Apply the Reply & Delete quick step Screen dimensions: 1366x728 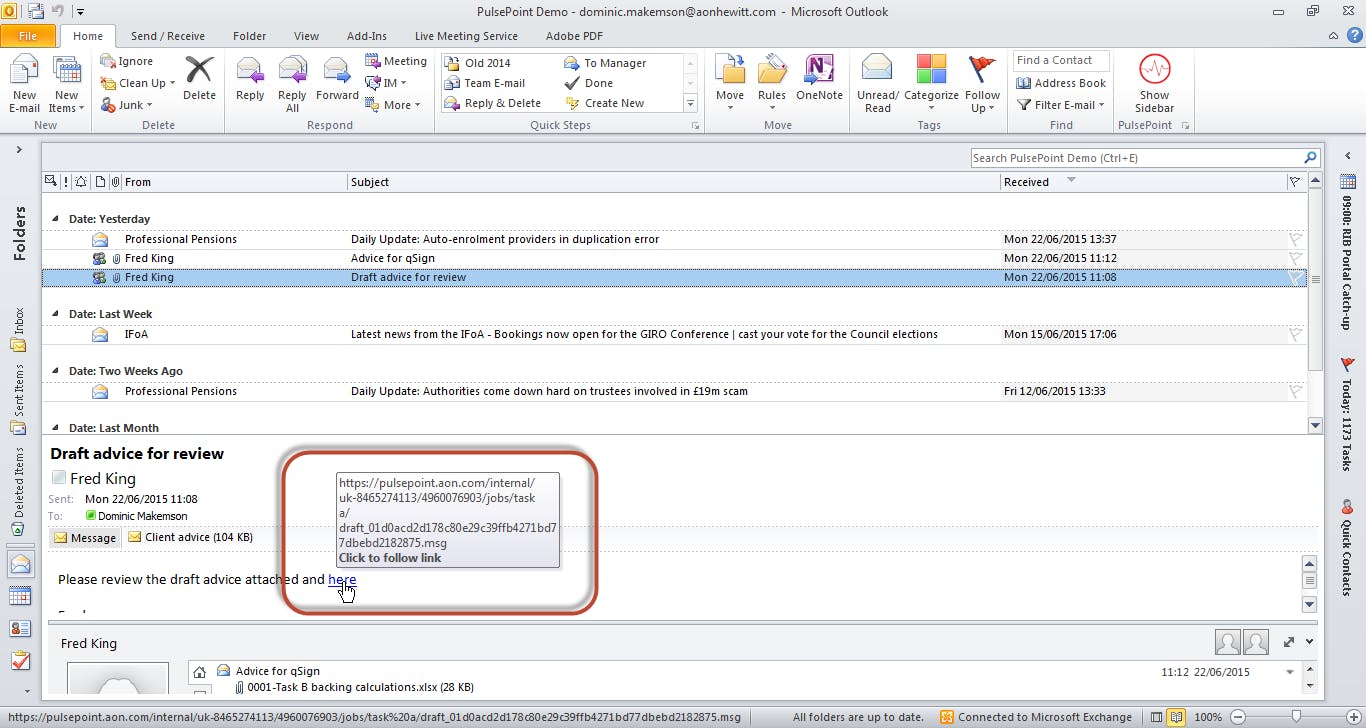click(493, 103)
